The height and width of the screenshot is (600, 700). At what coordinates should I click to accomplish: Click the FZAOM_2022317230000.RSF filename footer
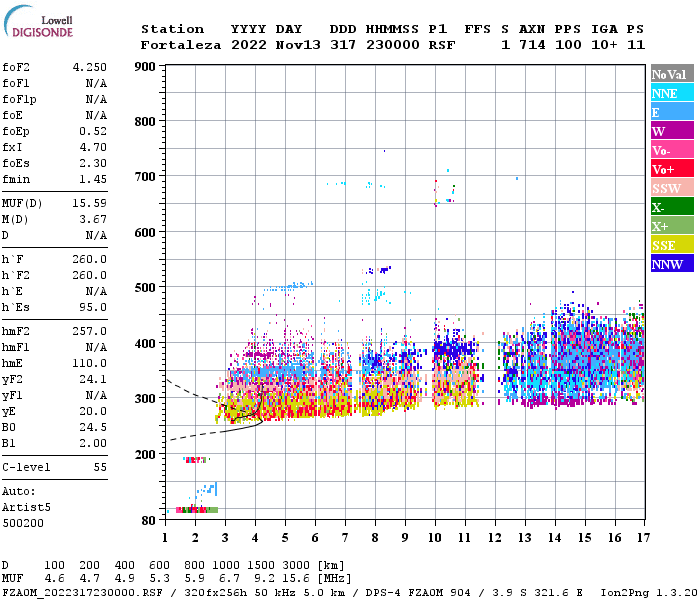tap(83, 593)
